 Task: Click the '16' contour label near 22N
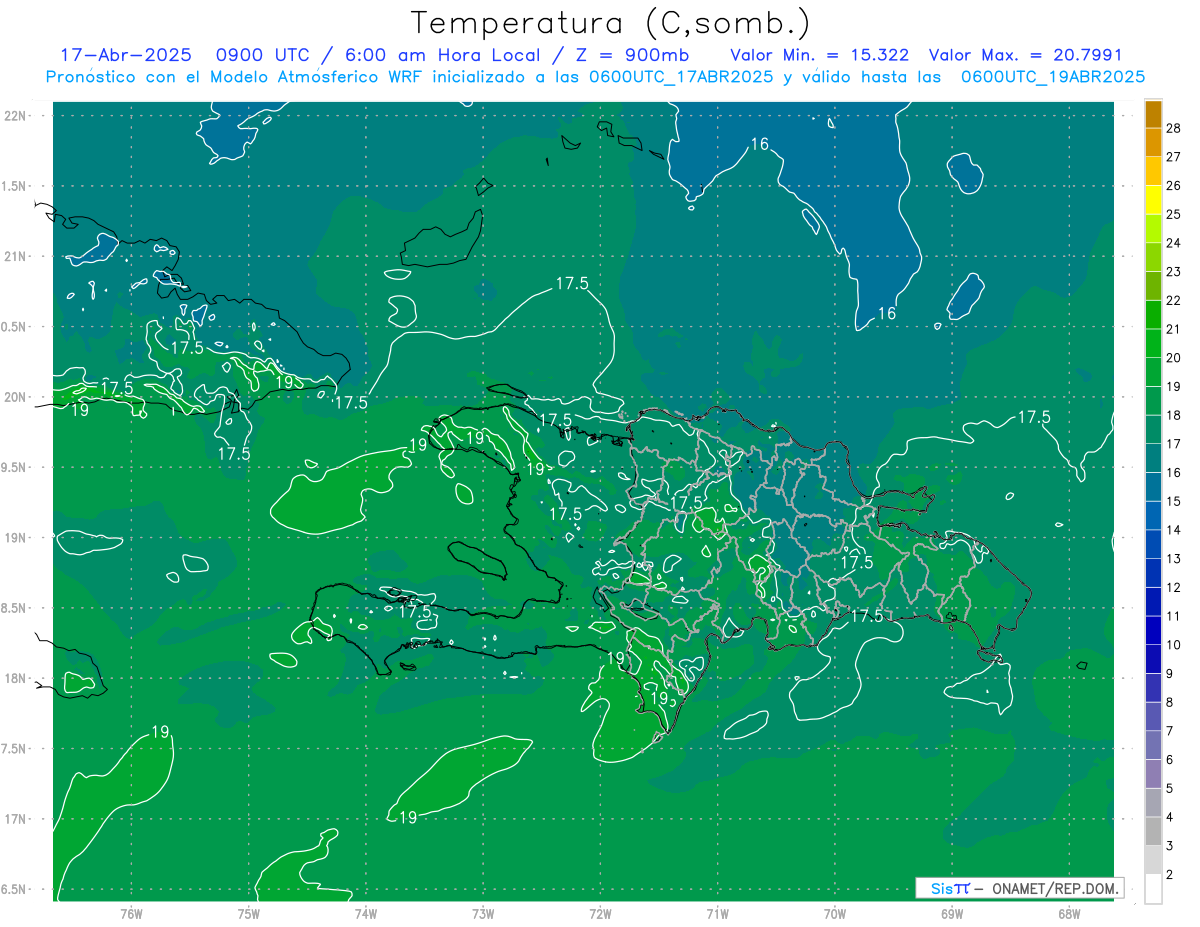pyautogui.click(x=760, y=144)
